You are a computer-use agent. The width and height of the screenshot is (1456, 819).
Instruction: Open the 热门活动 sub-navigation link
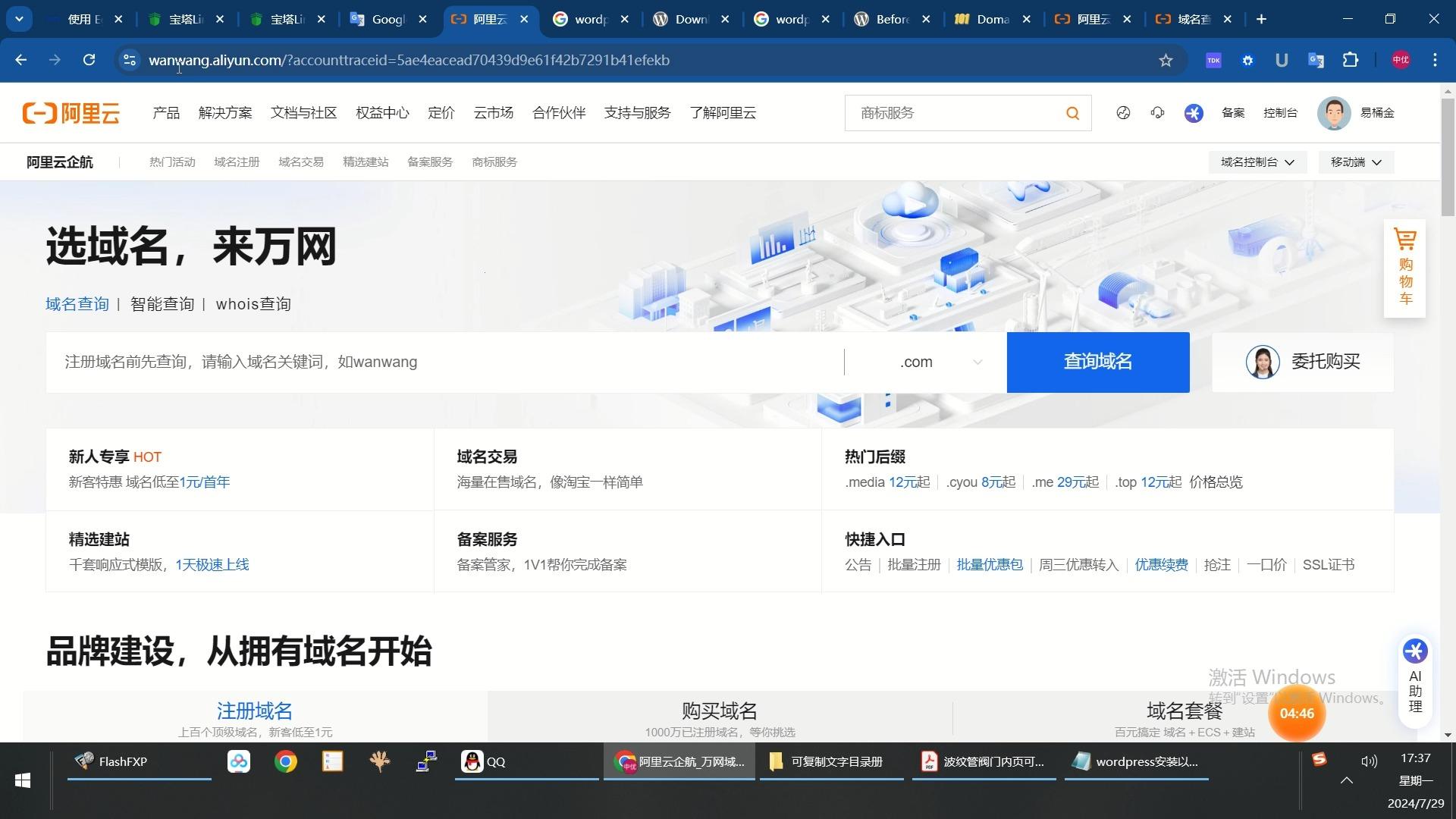coord(172,162)
